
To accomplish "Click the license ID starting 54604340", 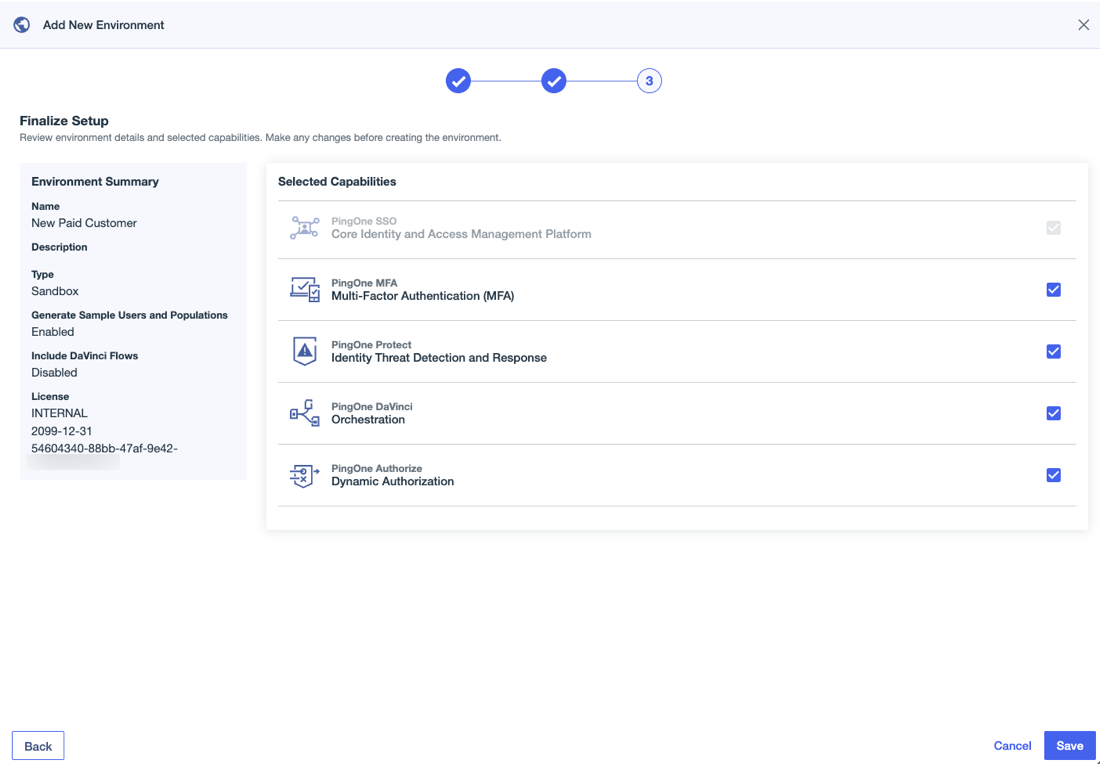I will (x=105, y=448).
